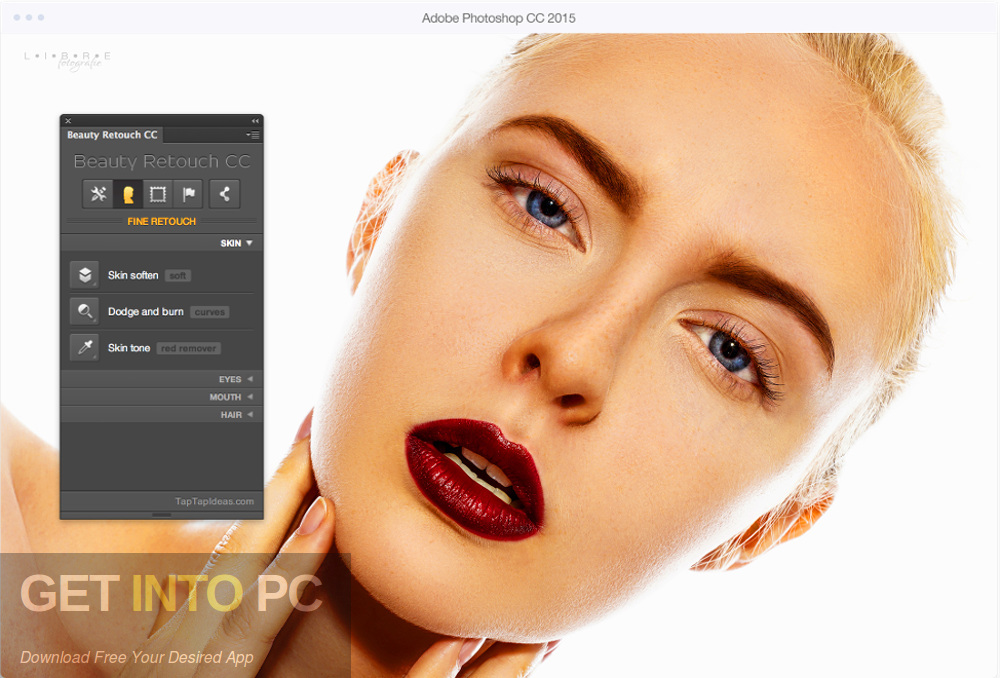The height and width of the screenshot is (678, 1000).
Task: Open the TapTapIdeas.com link
Action: [x=214, y=501]
